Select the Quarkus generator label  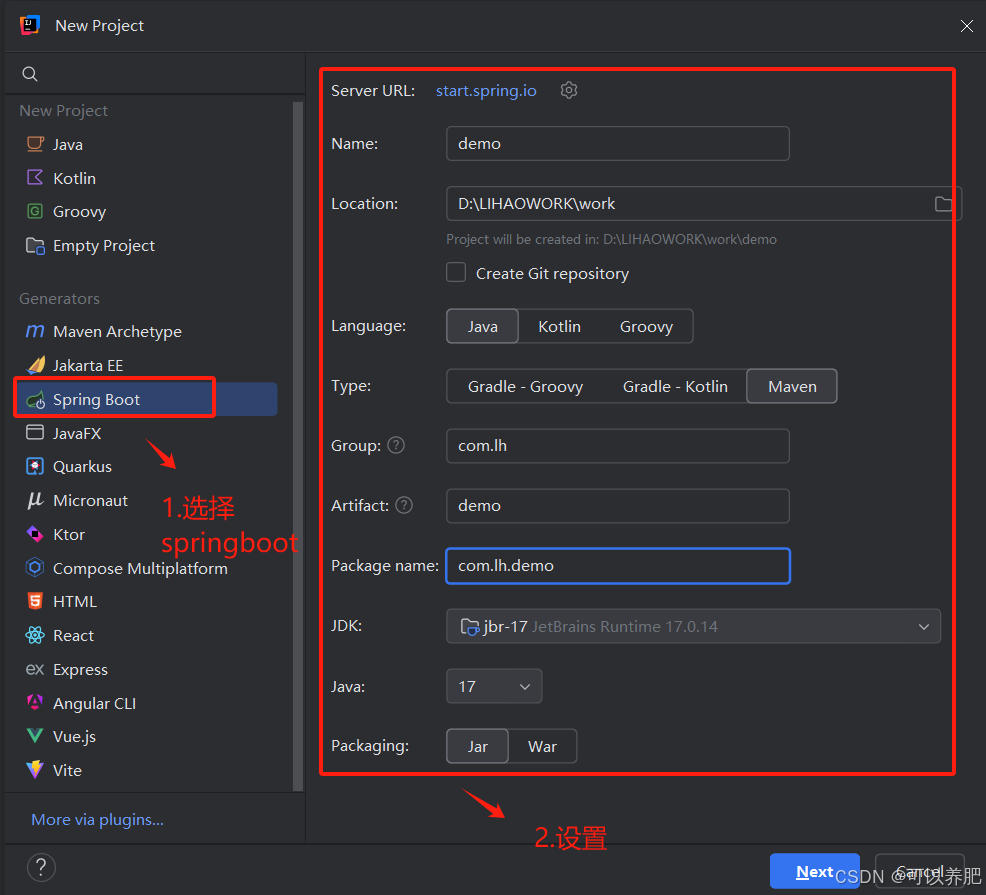click(x=82, y=467)
